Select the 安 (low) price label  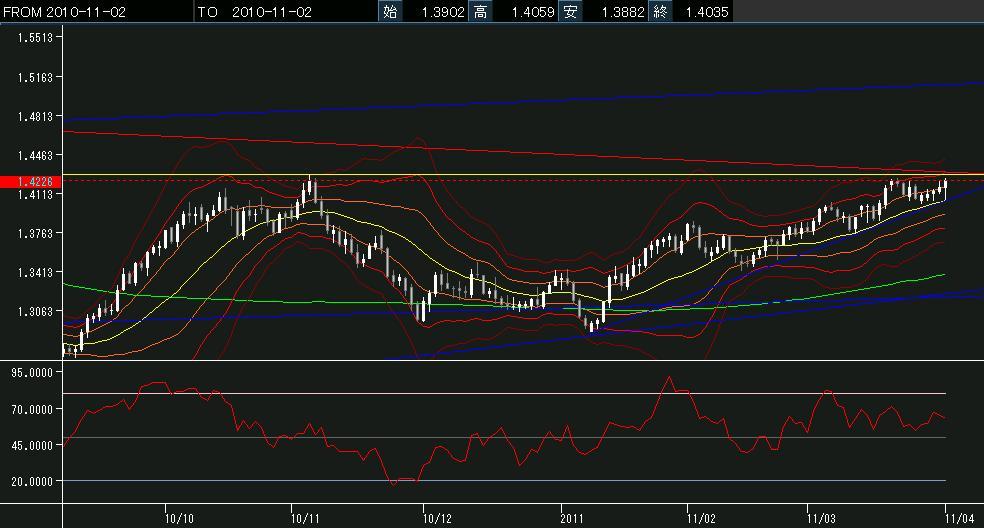click(570, 12)
